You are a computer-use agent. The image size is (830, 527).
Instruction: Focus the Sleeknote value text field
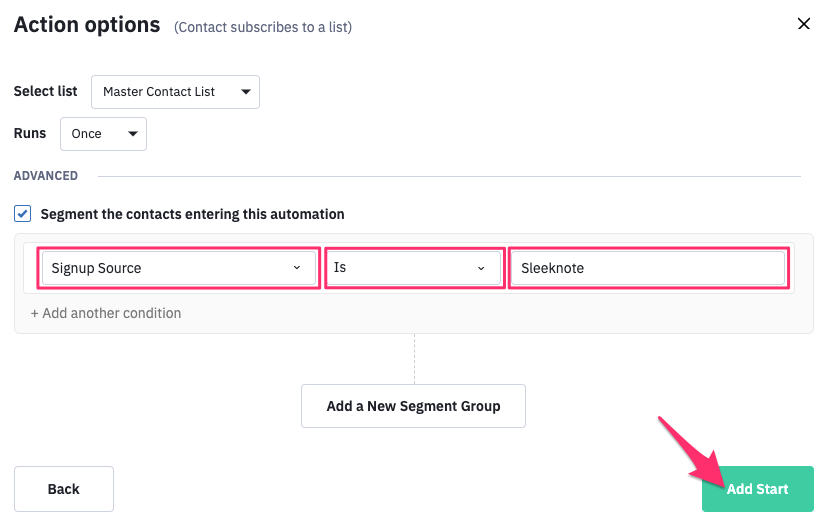tap(647, 268)
